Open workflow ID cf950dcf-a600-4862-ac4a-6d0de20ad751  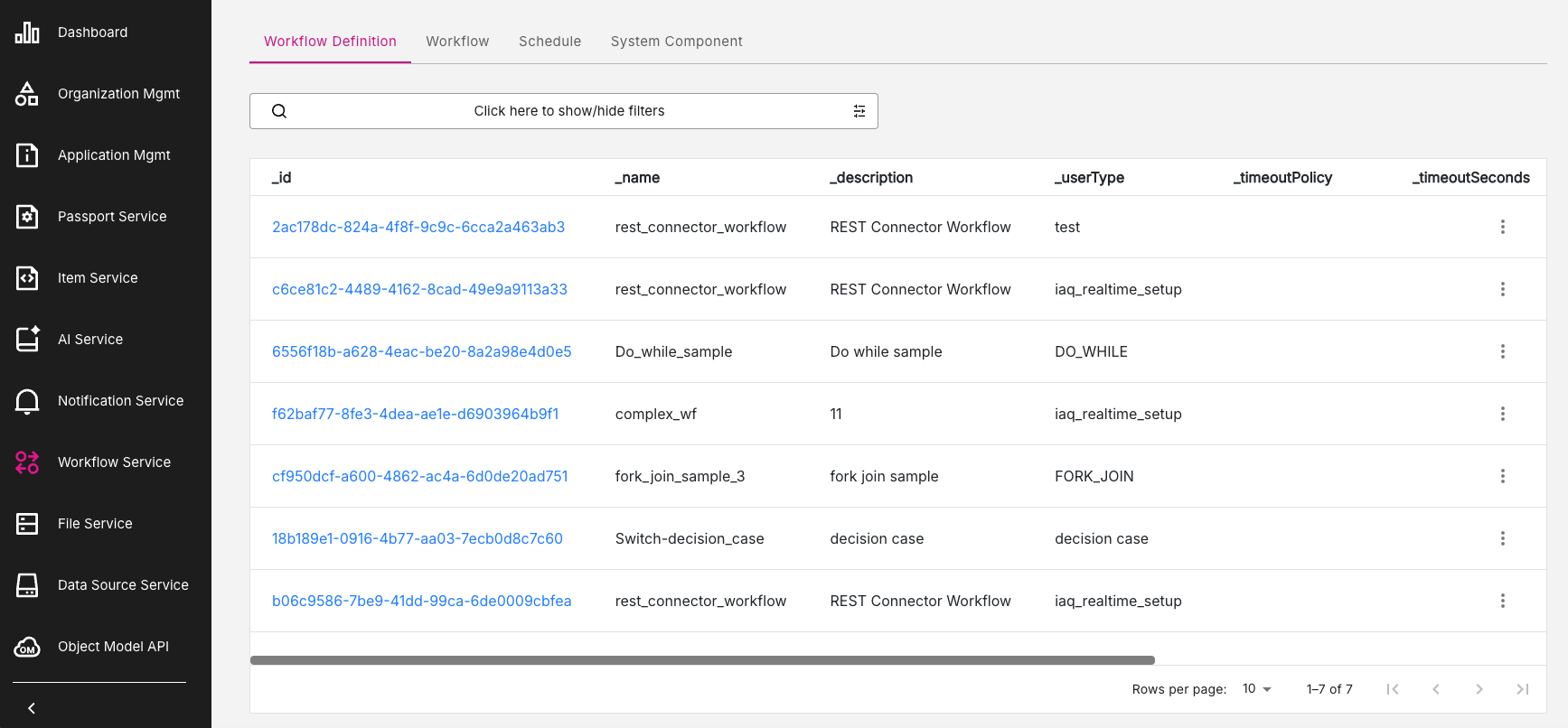click(x=420, y=476)
